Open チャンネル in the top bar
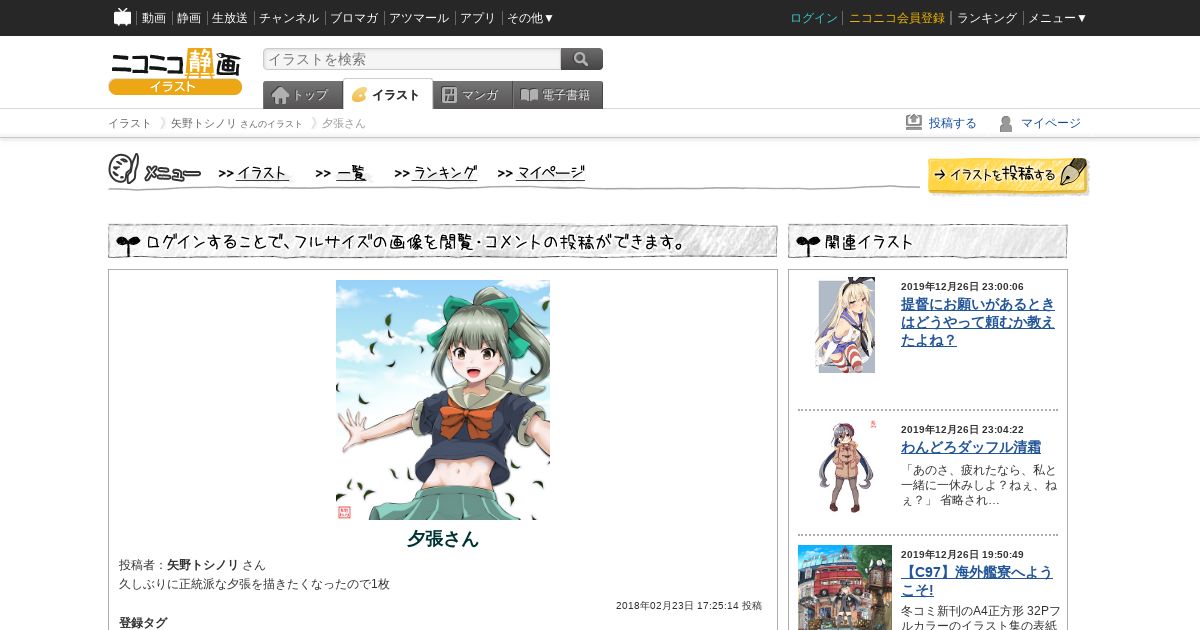This screenshot has height=630, width=1200. tap(289, 18)
